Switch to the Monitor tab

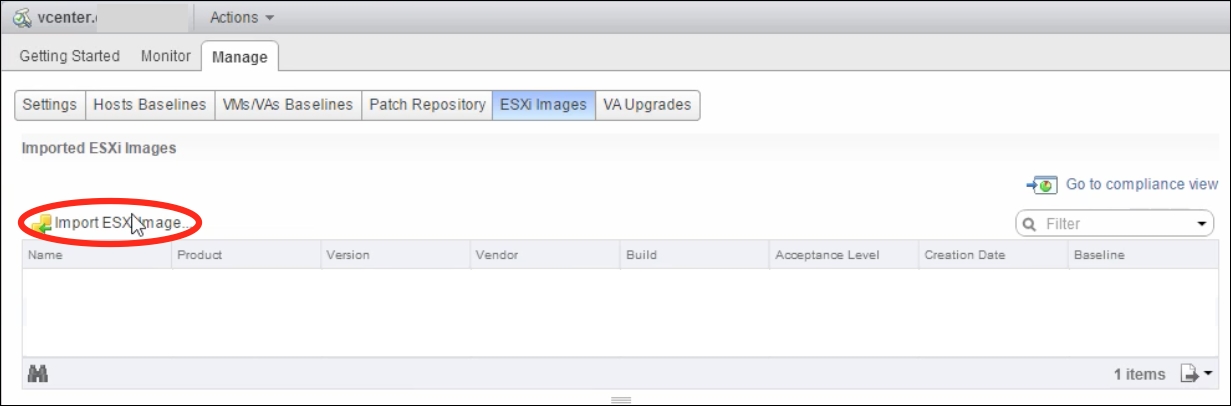[x=166, y=56]
